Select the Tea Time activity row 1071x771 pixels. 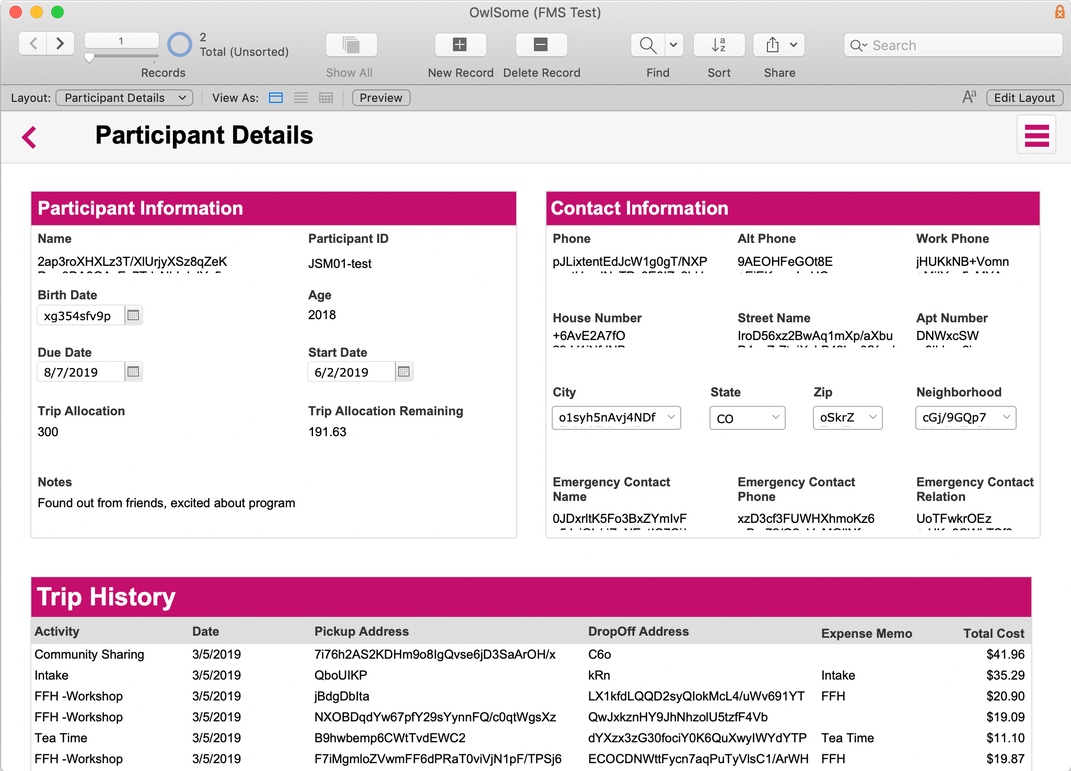[x=530, y=738]
